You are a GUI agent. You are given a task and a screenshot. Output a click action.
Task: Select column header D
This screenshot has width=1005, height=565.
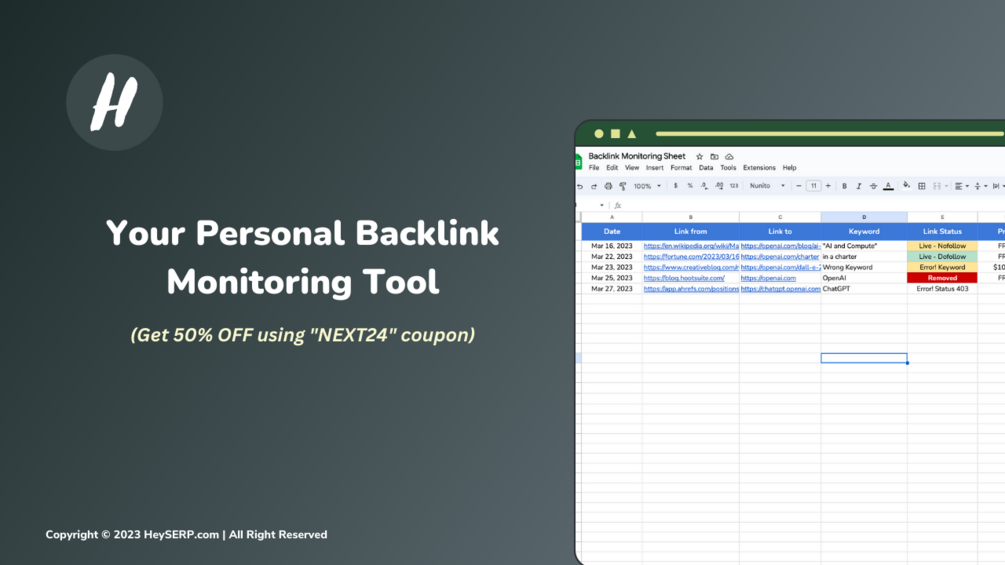click(x=863, y=217)
